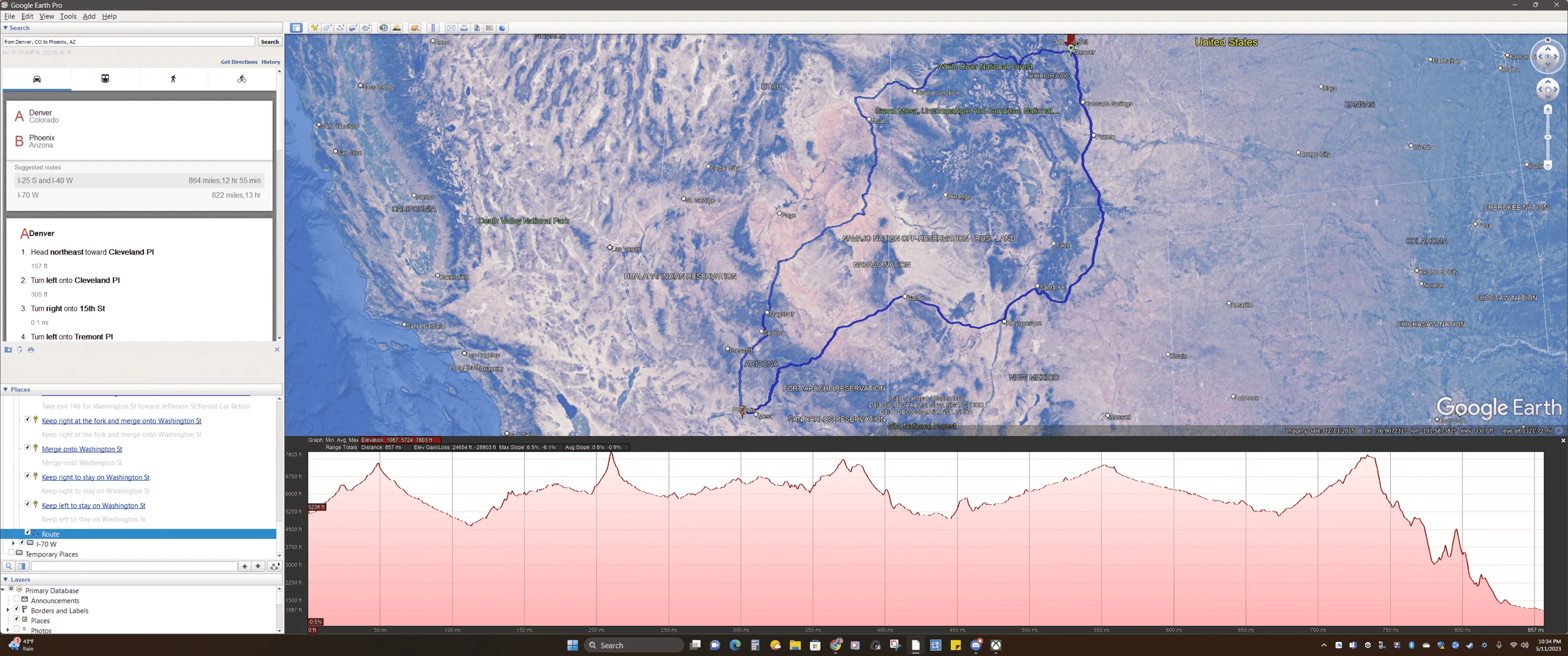Choose the I-25 S and I-40 W route
The height and width of the screenshot is (656, 1568).
click(140, 181)
